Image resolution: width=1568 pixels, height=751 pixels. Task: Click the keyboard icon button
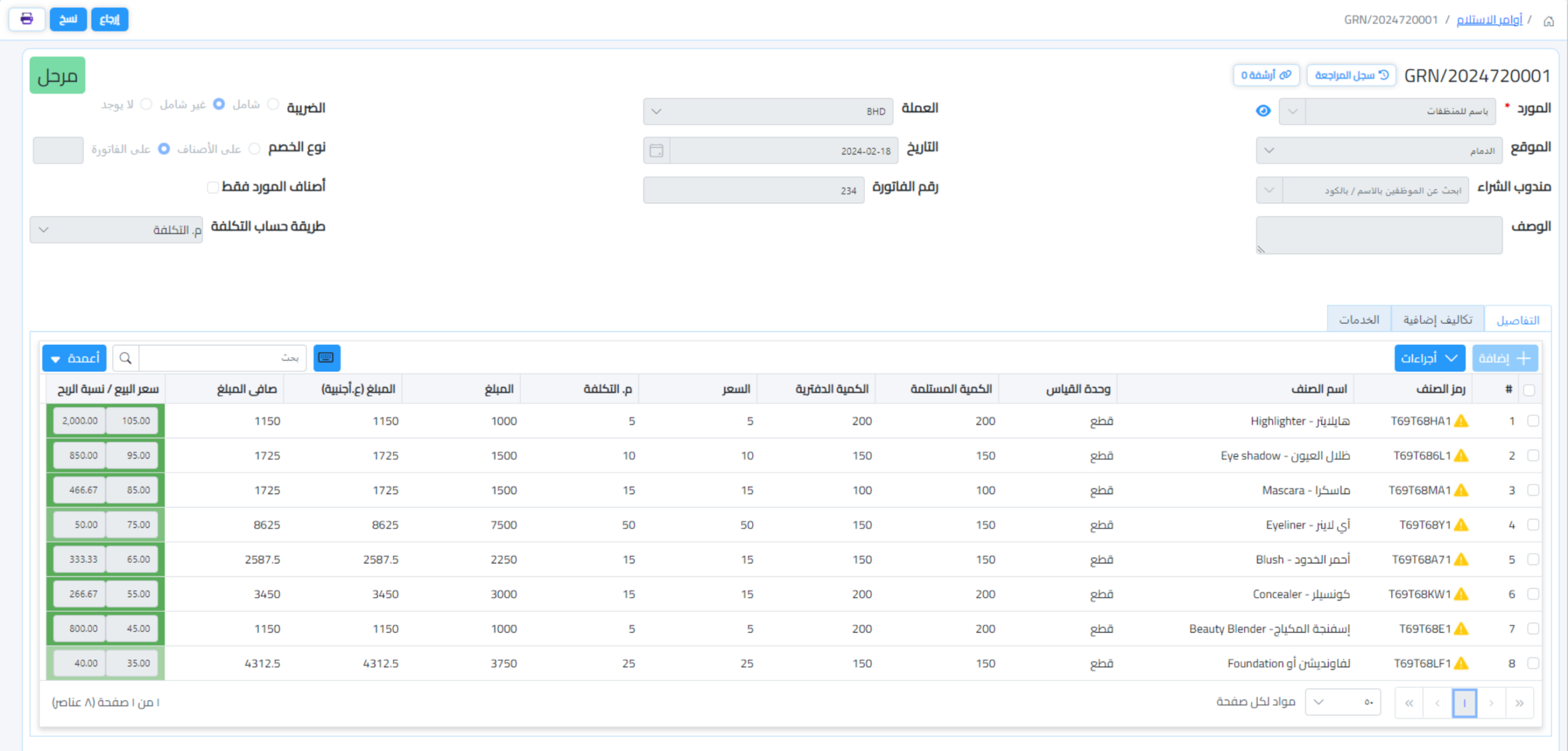tap(326, 358)
